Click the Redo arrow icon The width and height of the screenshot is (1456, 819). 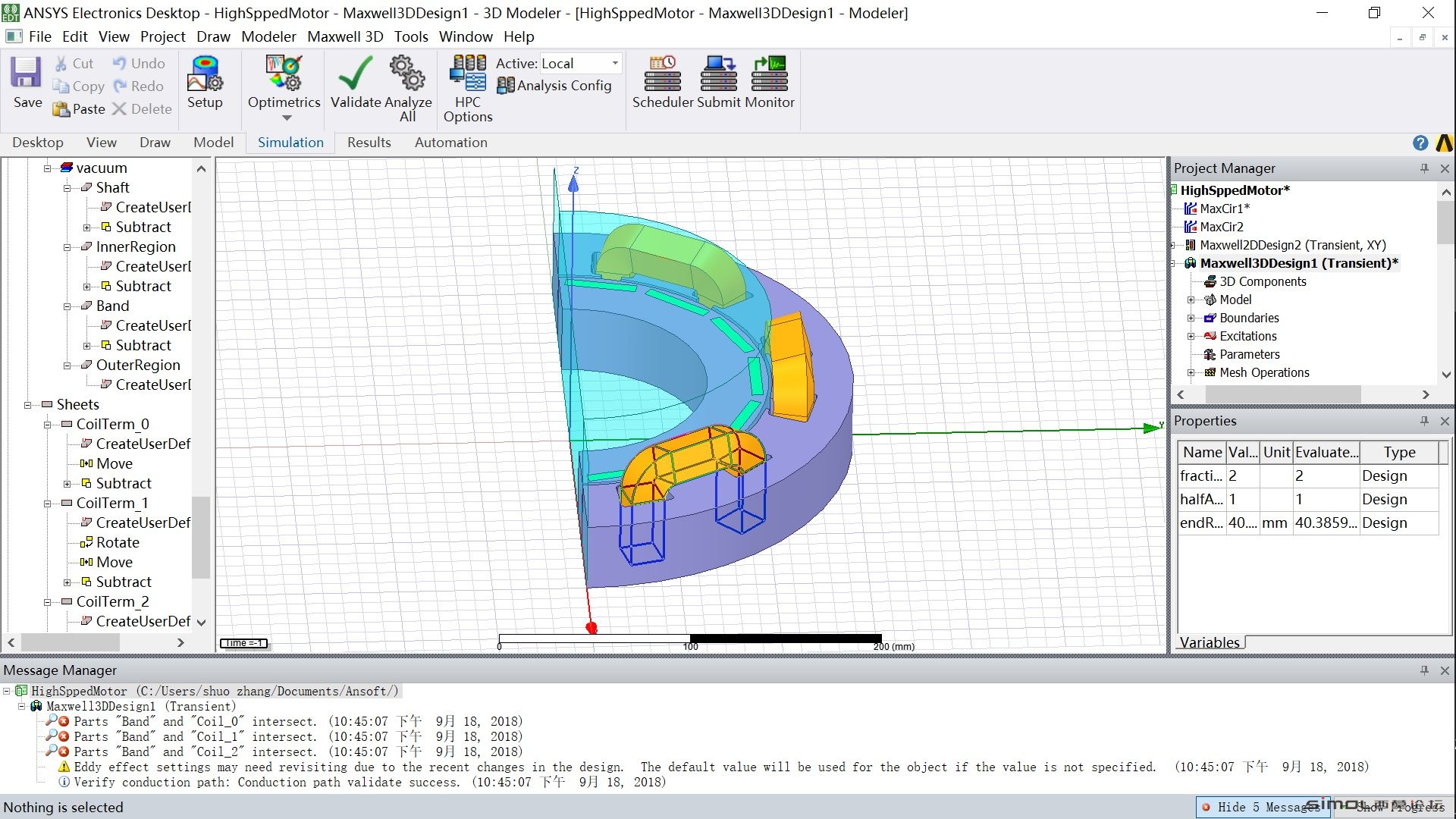pos(120,86)
